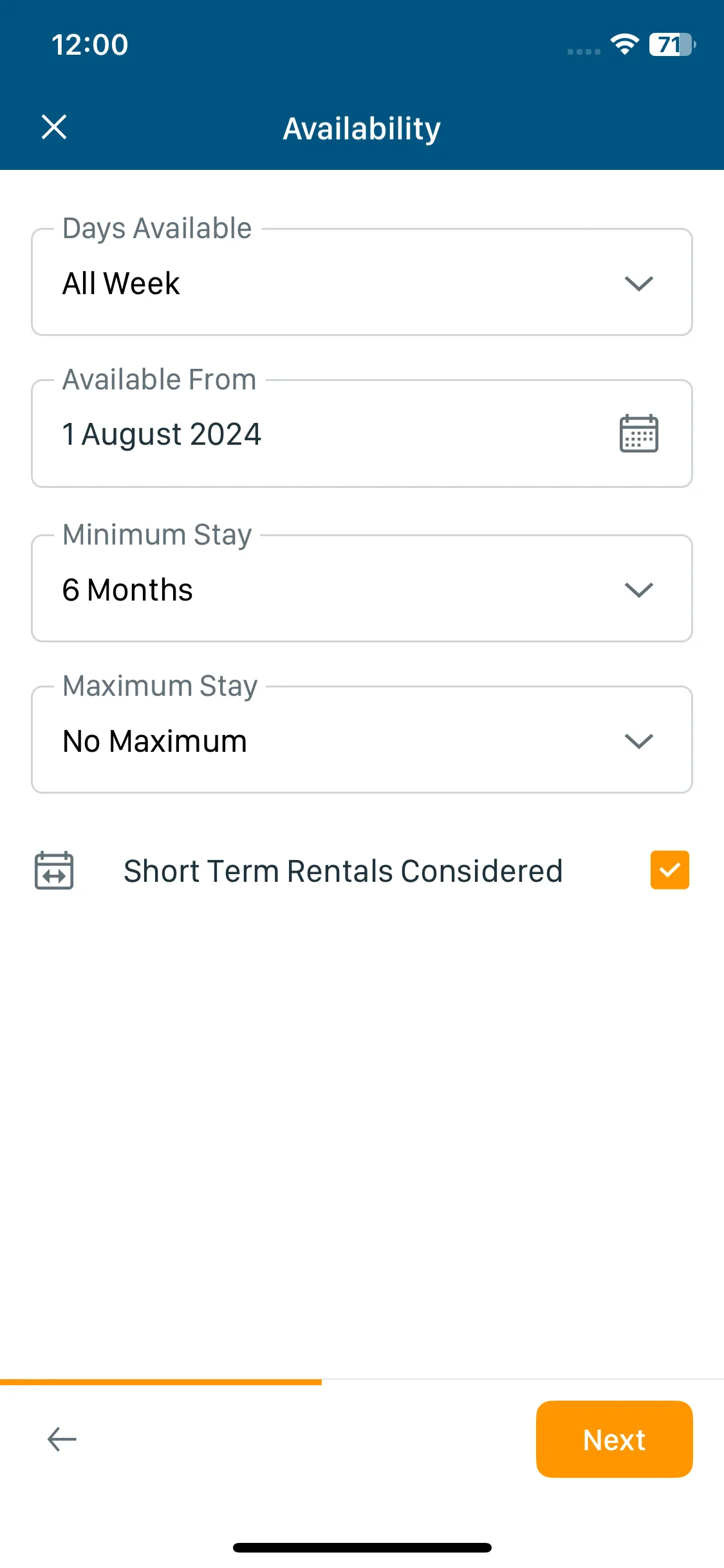
Task: Tap the orange progress bar
Action: click(x=161, y=1382)
